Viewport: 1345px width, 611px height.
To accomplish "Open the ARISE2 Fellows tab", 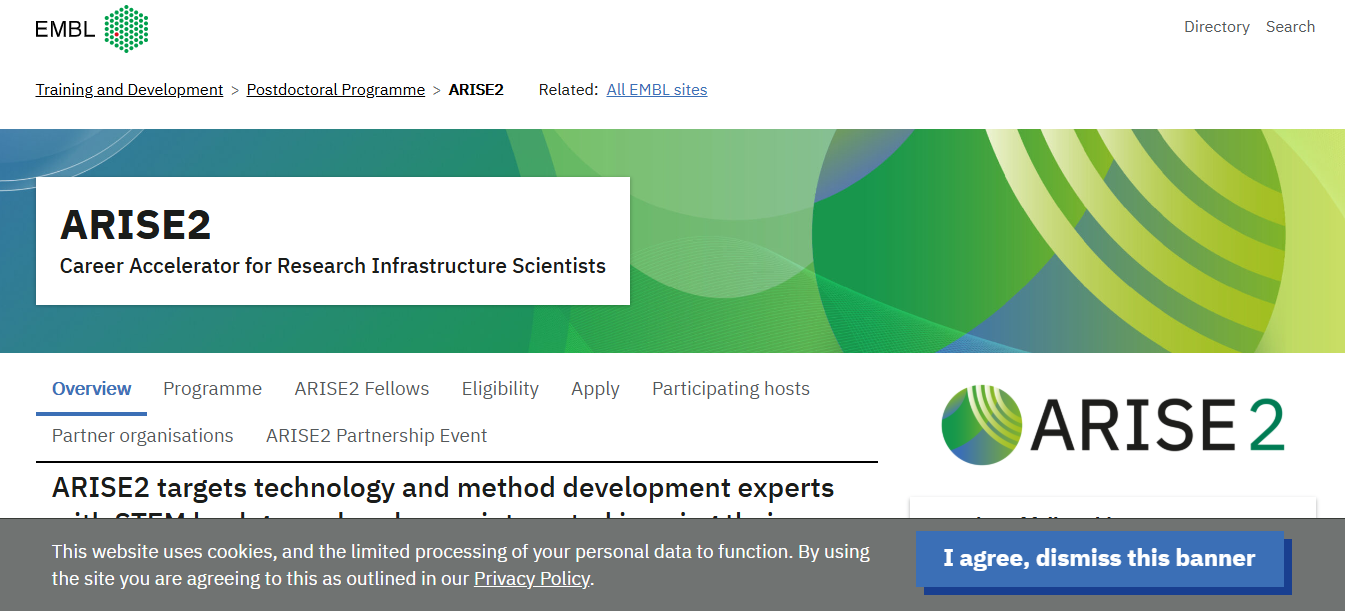I will 362,389.
